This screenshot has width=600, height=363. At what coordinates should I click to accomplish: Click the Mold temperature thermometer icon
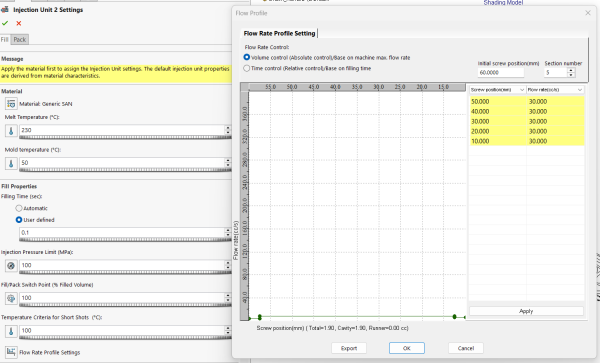coord(11,163)
